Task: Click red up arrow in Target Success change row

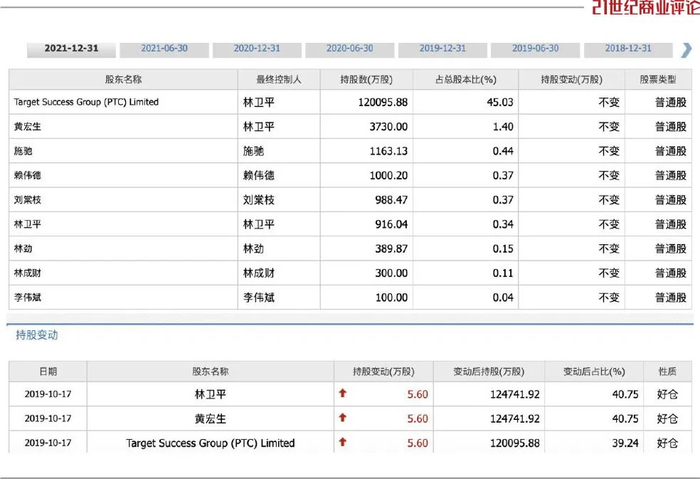Action: pyautogui.click(x=343, y=442)
